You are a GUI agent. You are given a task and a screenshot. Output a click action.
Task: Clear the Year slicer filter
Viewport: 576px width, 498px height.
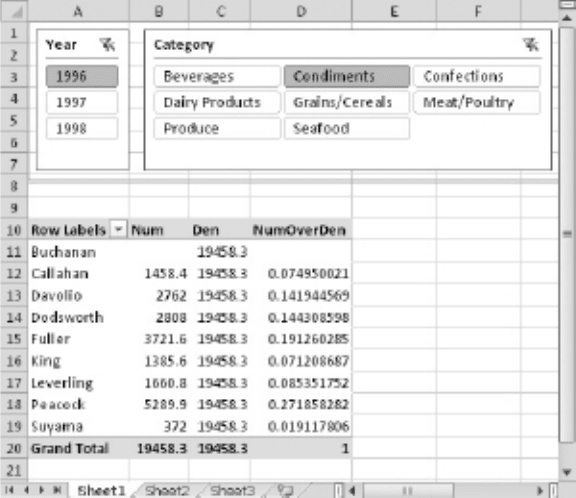[108, 45]
